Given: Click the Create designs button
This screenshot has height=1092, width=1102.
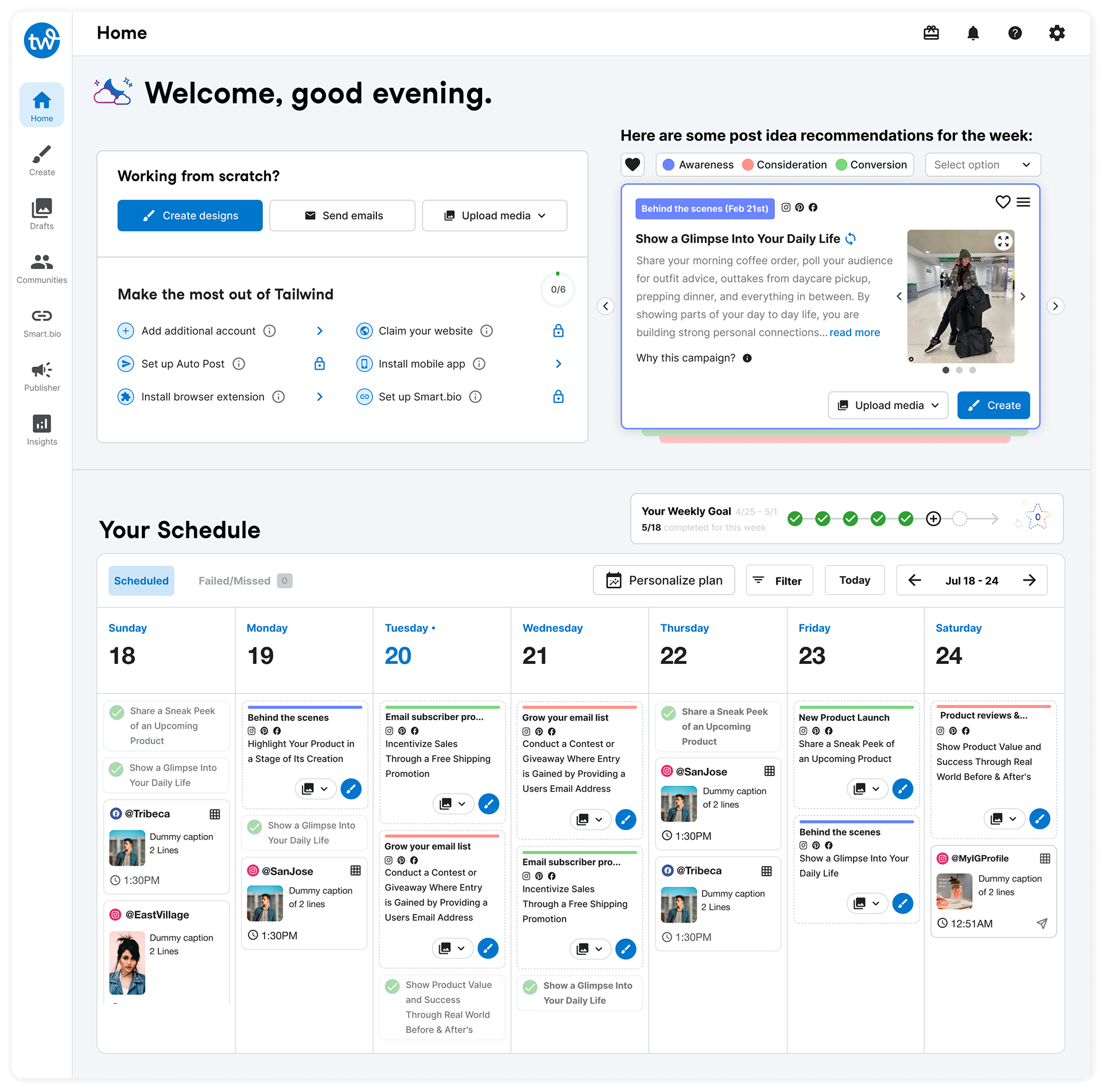Looking at the screenshot, I should 190,216.
